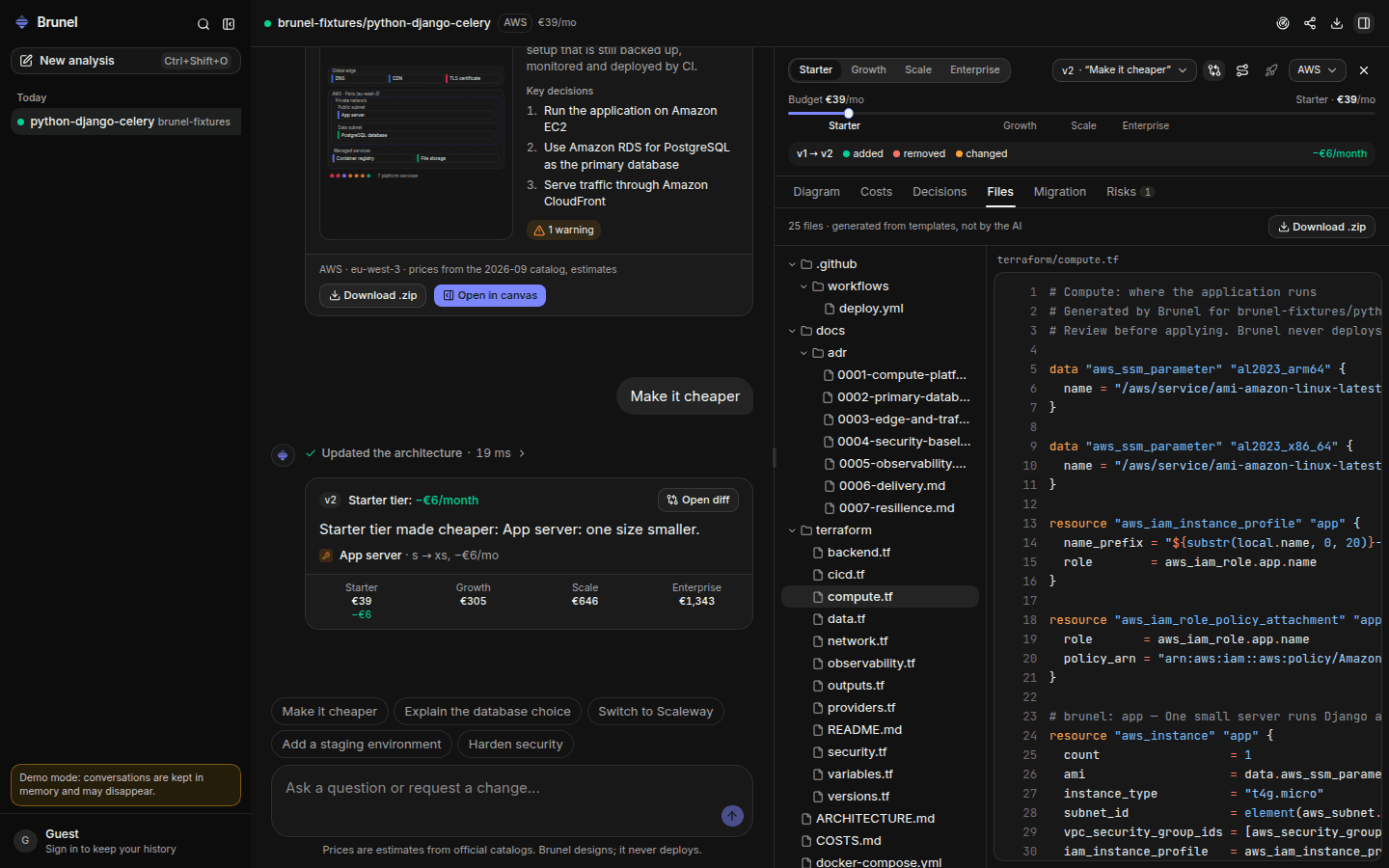The image size is (1389, 868).
Task: Close the canvas panel with the X
Action: (1364, 70)
